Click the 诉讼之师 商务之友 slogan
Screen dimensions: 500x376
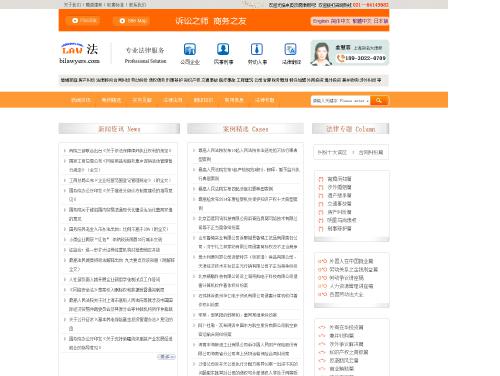pos(211,21)
